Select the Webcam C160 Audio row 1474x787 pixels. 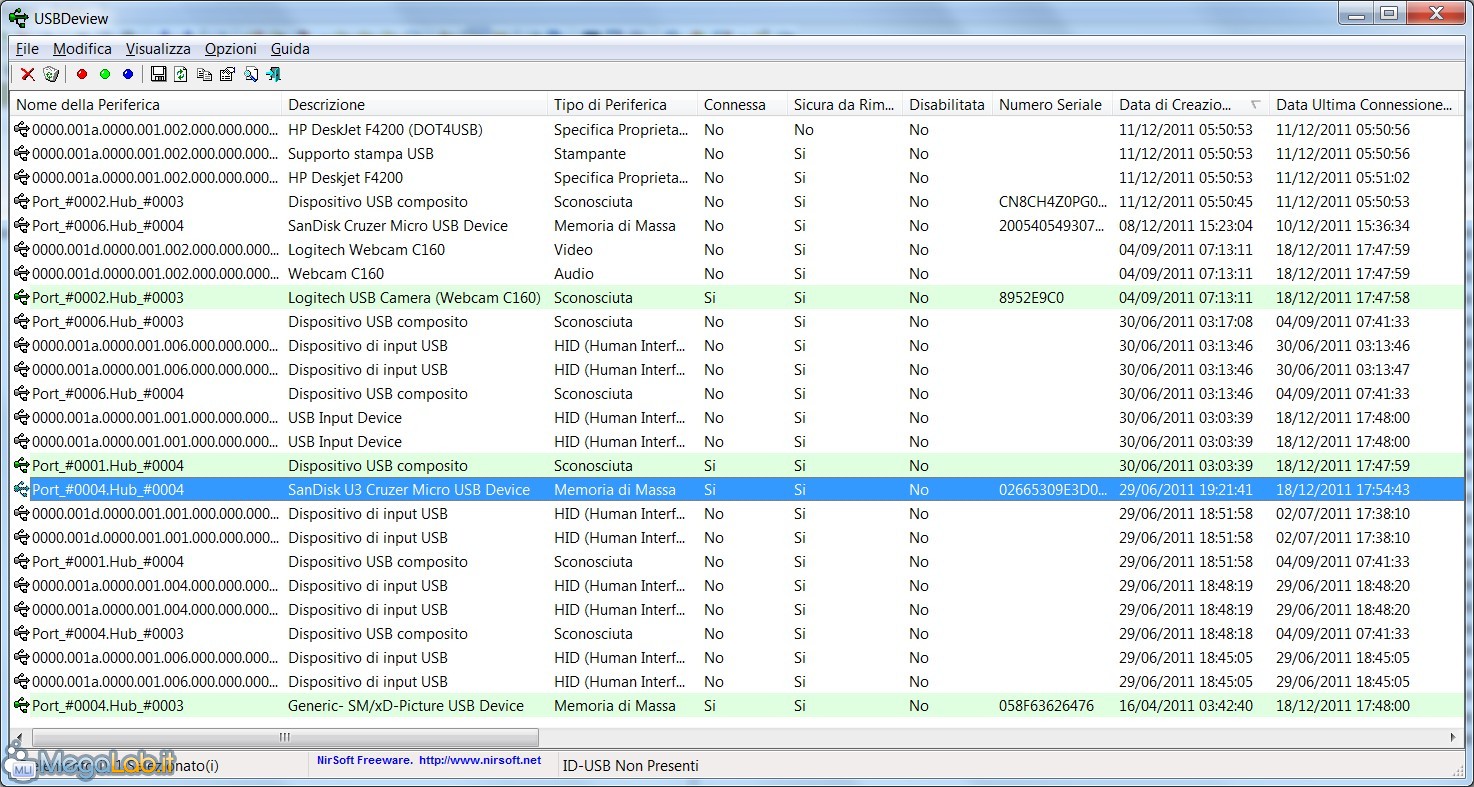(736, 273)
